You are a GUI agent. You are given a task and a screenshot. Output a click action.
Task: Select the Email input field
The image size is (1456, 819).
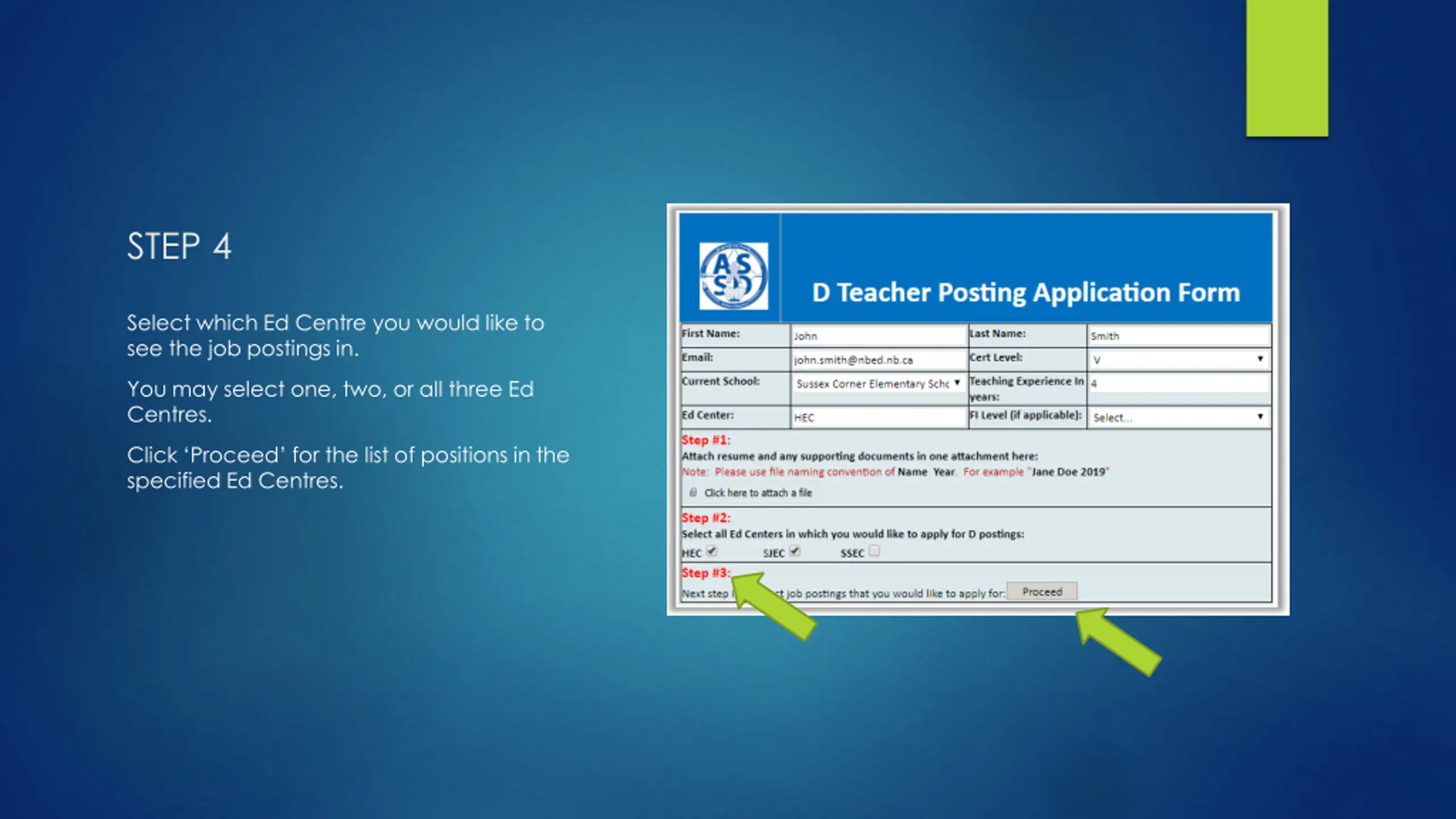(x=878, y=360)
